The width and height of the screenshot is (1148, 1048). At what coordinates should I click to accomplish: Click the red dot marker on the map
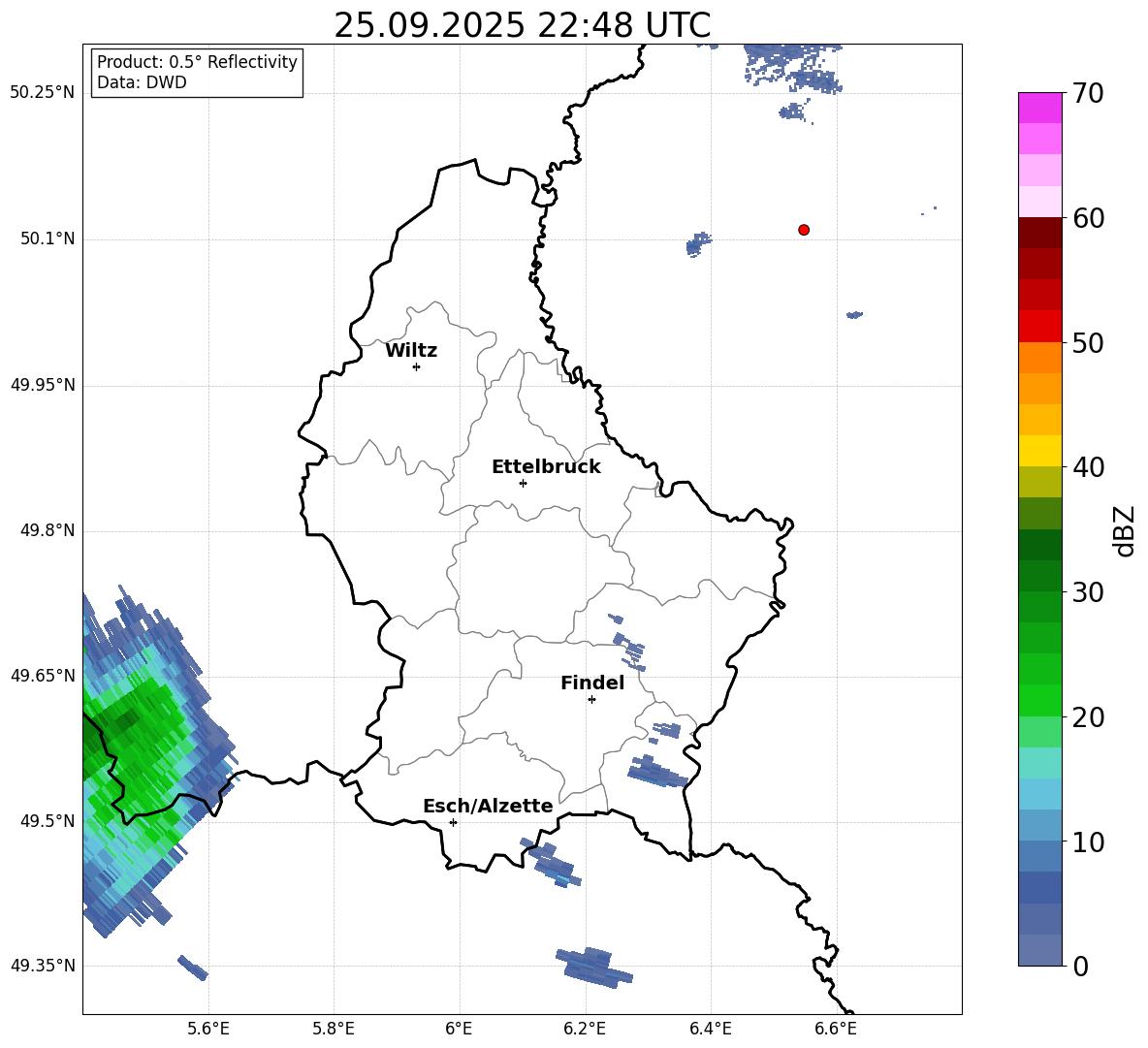point(803,230)
